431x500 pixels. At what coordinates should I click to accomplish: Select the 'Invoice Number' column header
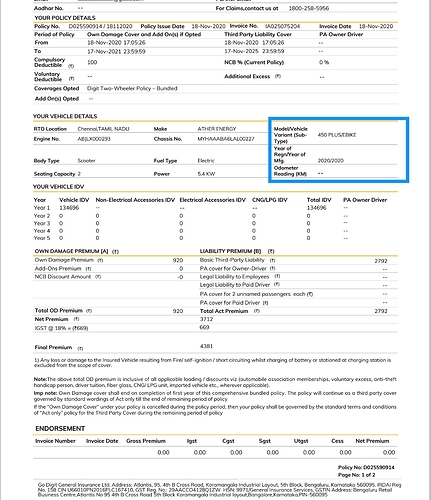(x=55, y=441)
